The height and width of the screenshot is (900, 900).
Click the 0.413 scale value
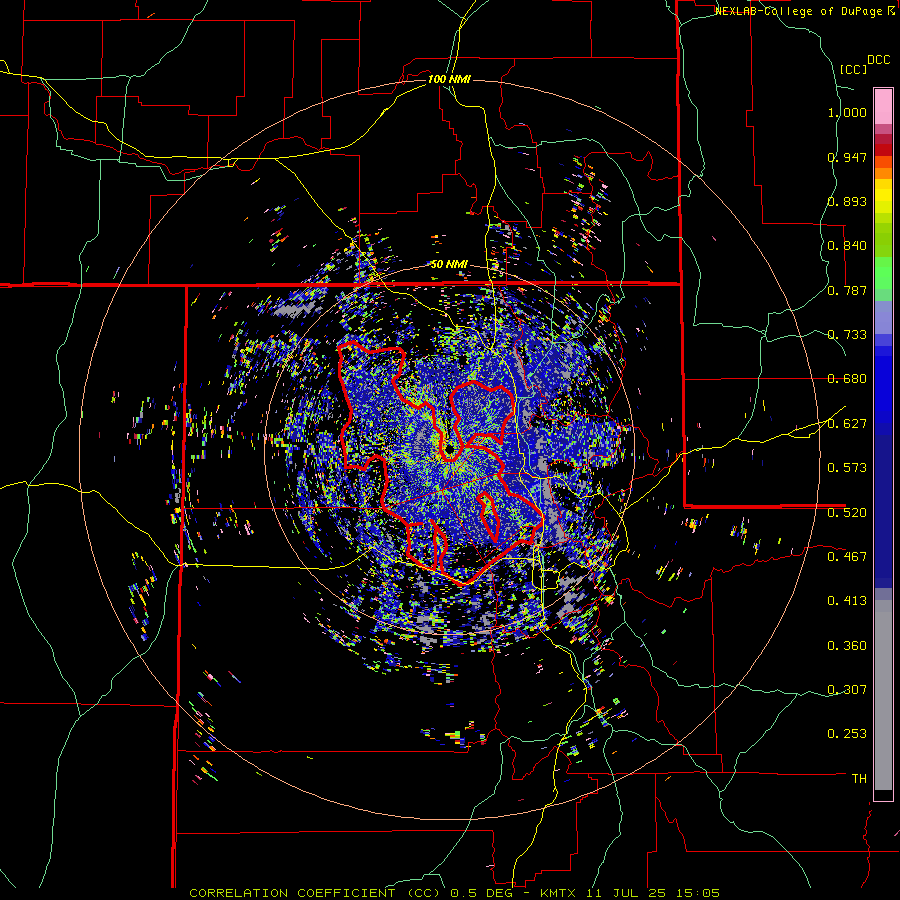point(847,601)
